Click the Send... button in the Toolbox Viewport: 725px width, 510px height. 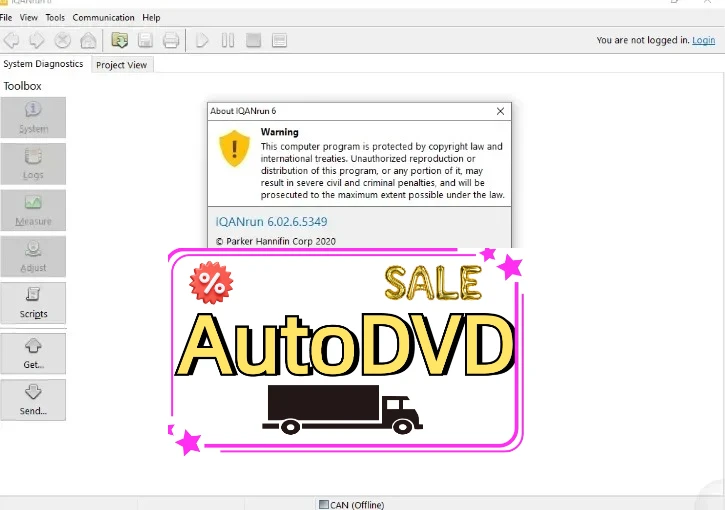33,400
